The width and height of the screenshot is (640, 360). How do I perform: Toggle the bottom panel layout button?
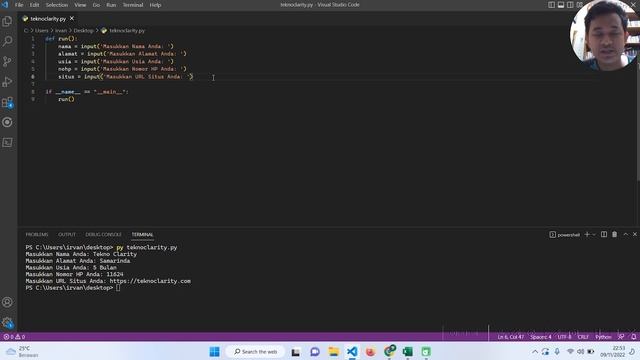point(561,5)
